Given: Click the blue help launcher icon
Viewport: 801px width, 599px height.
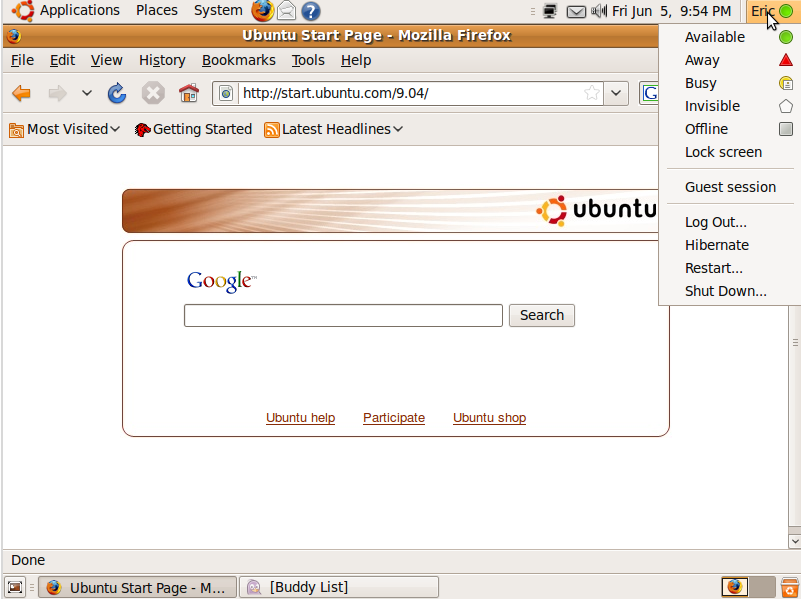Looking at the screenshot, I should (x=310, y=11).
